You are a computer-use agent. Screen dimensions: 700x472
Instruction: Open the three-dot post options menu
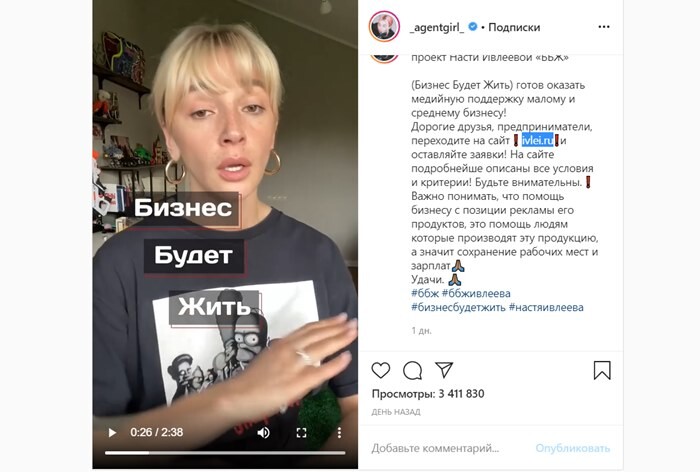(604, 27)
